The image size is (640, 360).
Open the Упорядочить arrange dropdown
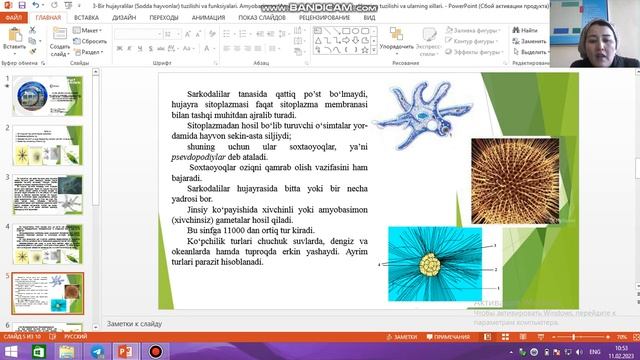396,41
